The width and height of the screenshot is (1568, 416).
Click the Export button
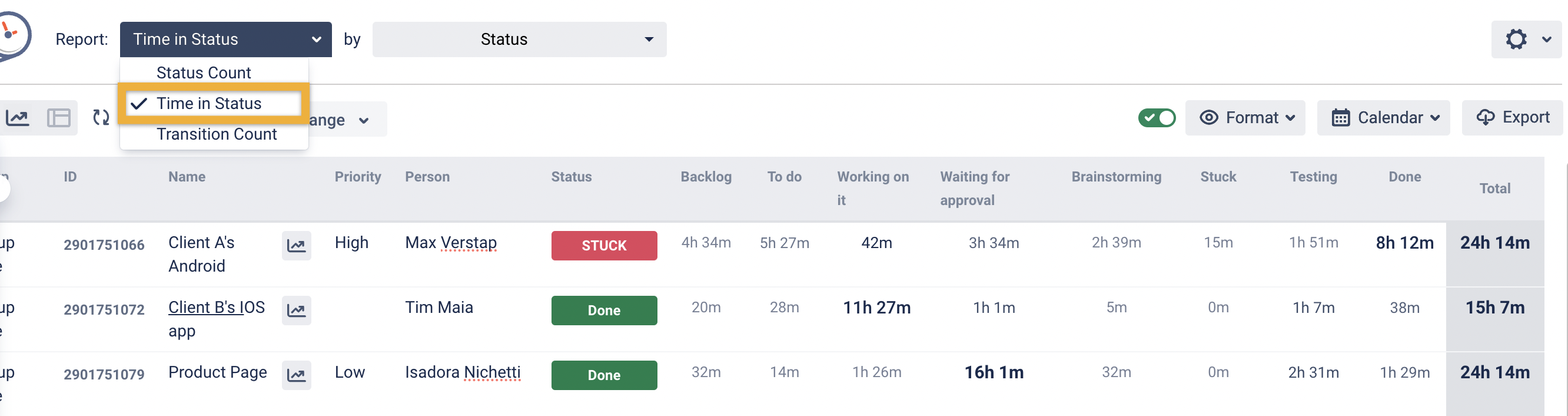[x=1512, y=117]
